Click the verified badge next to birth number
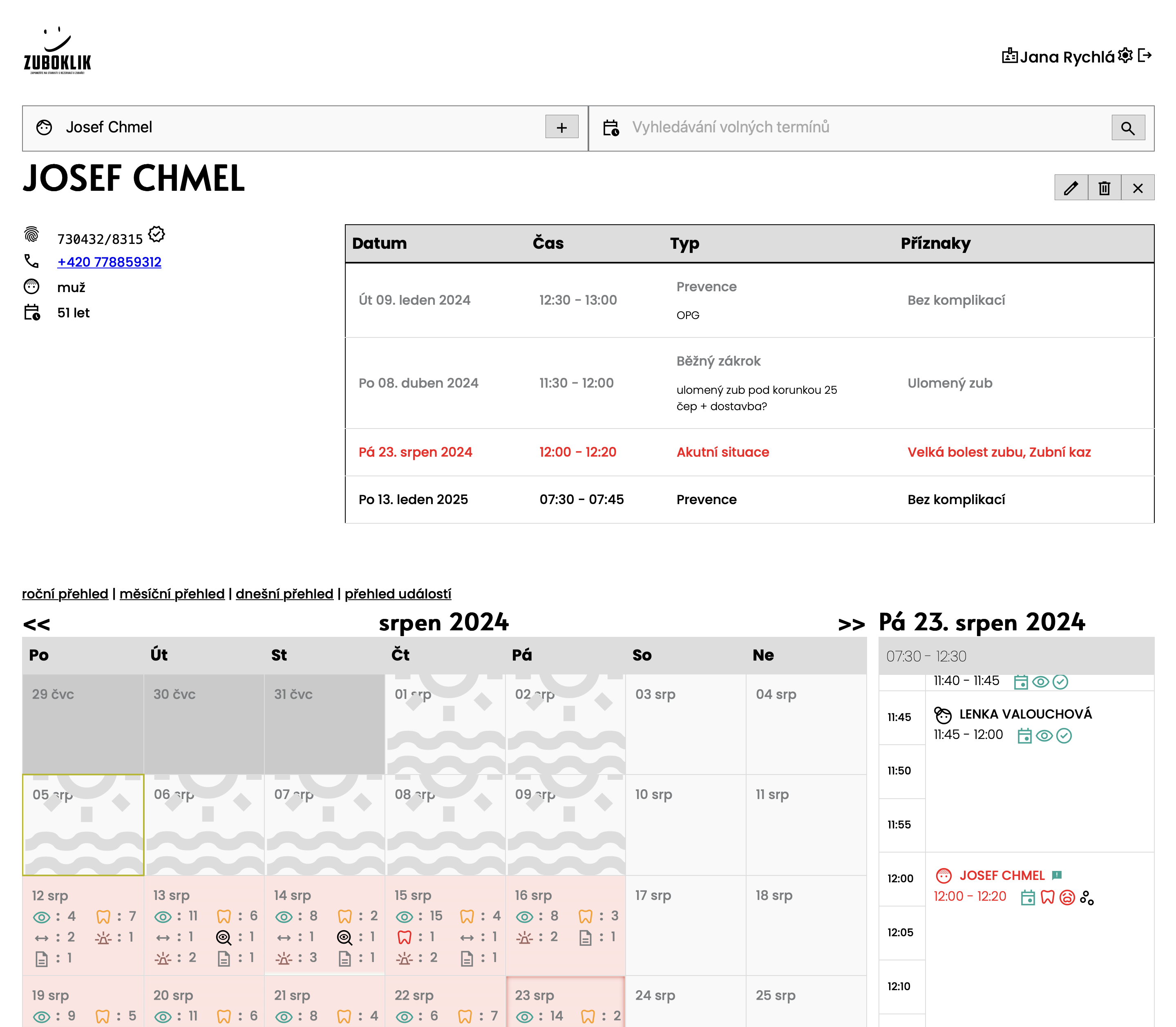 [157, 234]
